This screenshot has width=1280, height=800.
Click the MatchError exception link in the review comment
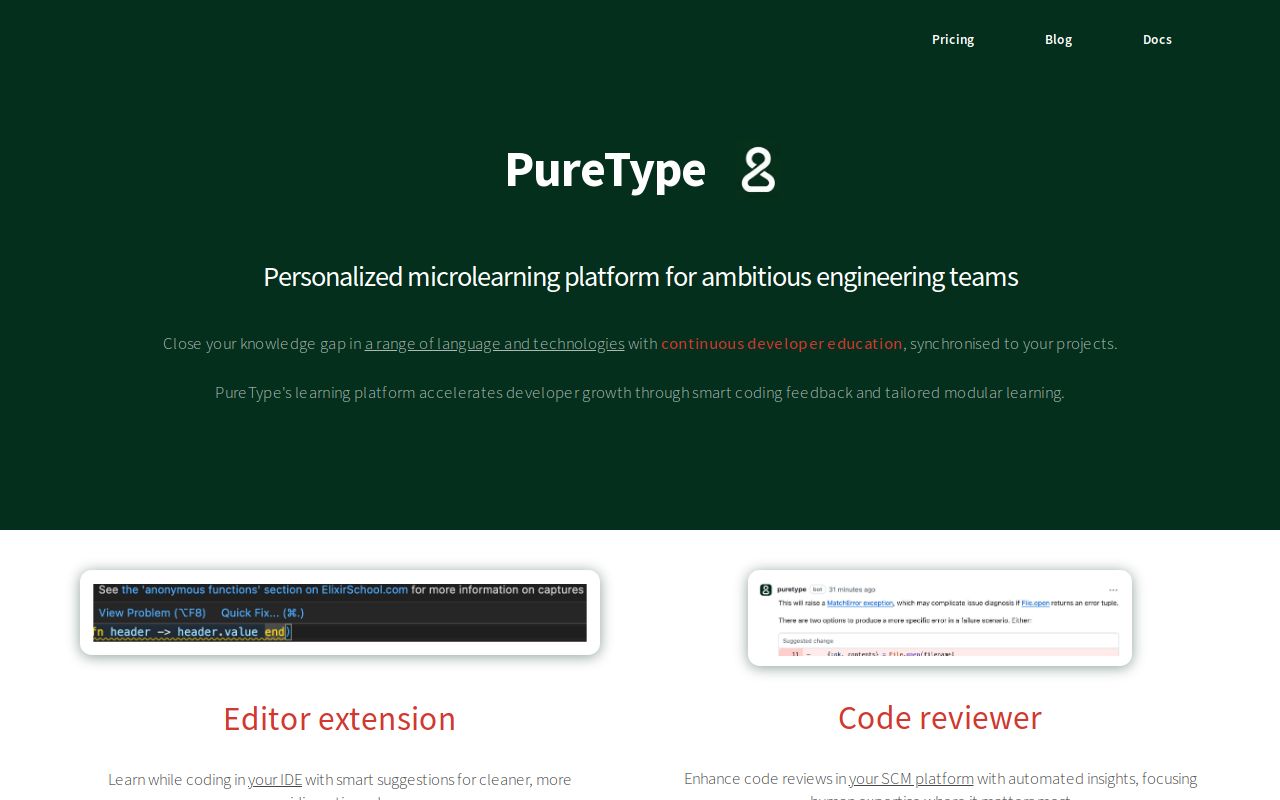pos(860,603)
